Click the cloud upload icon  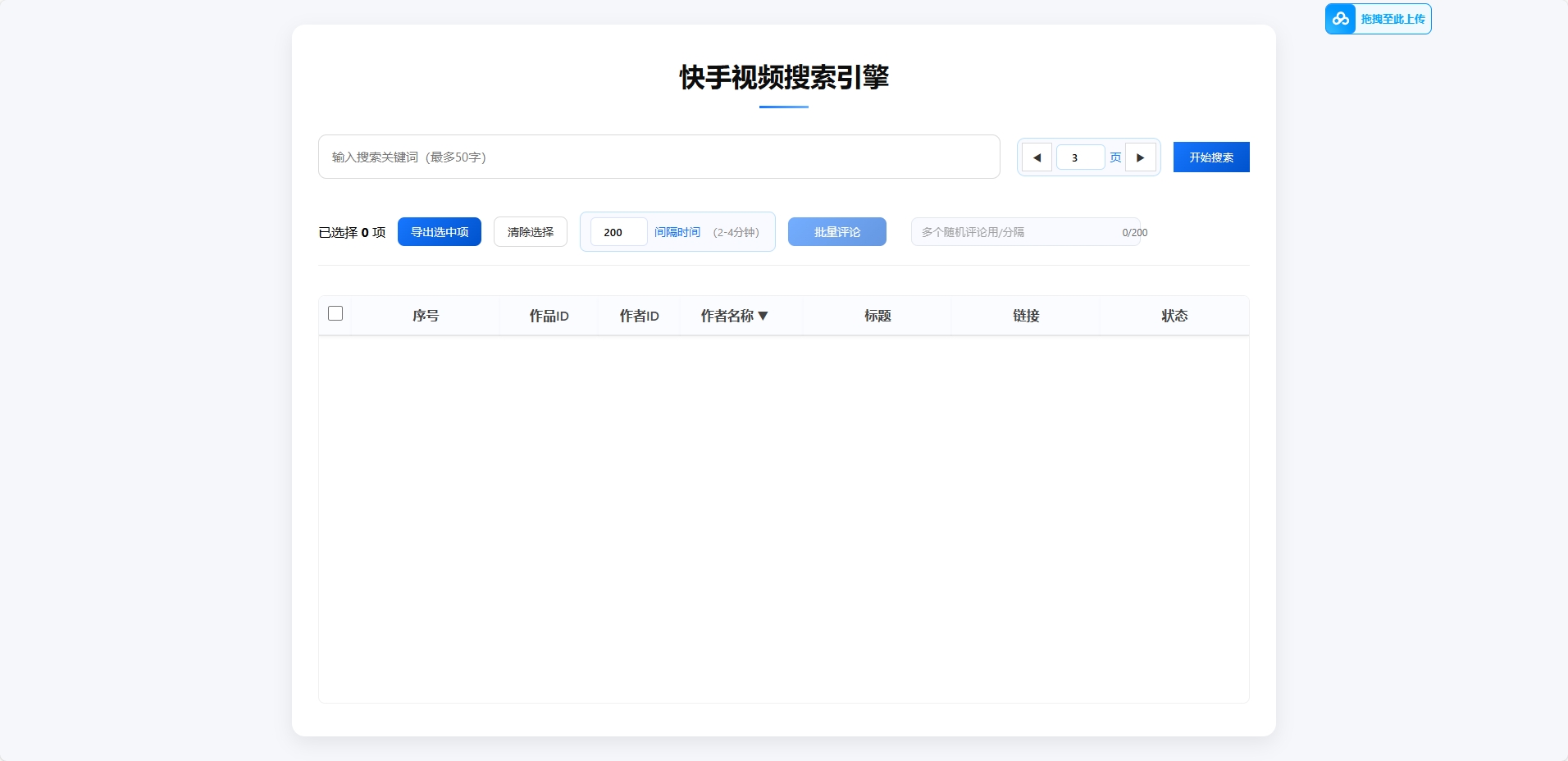[1341, 19]
